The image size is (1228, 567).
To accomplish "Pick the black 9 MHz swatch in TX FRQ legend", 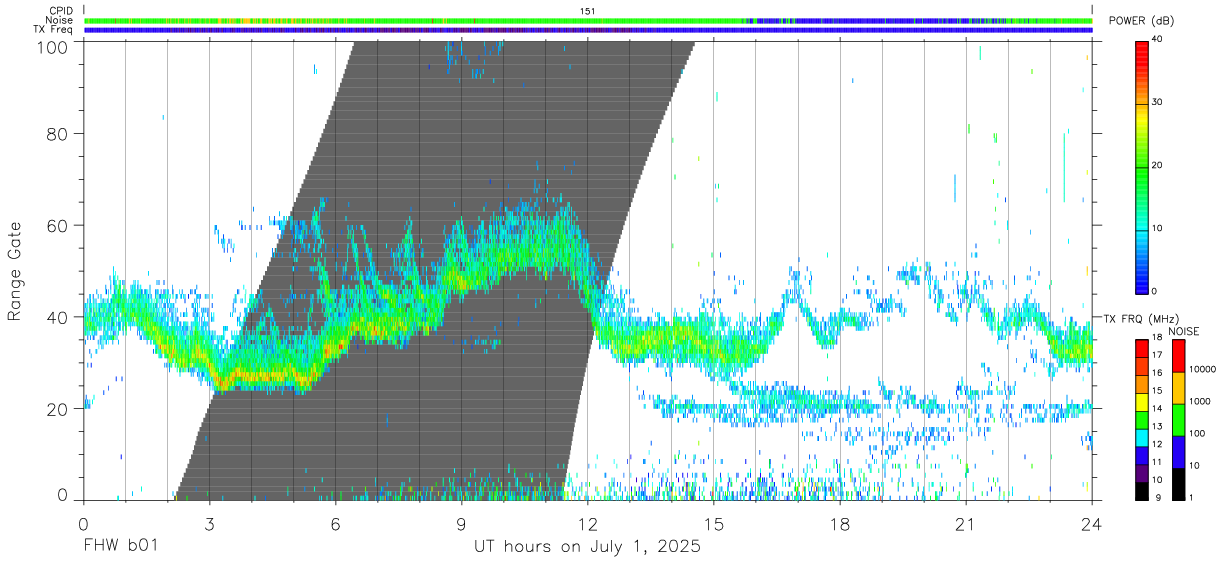I will [x=1142, y=491].
